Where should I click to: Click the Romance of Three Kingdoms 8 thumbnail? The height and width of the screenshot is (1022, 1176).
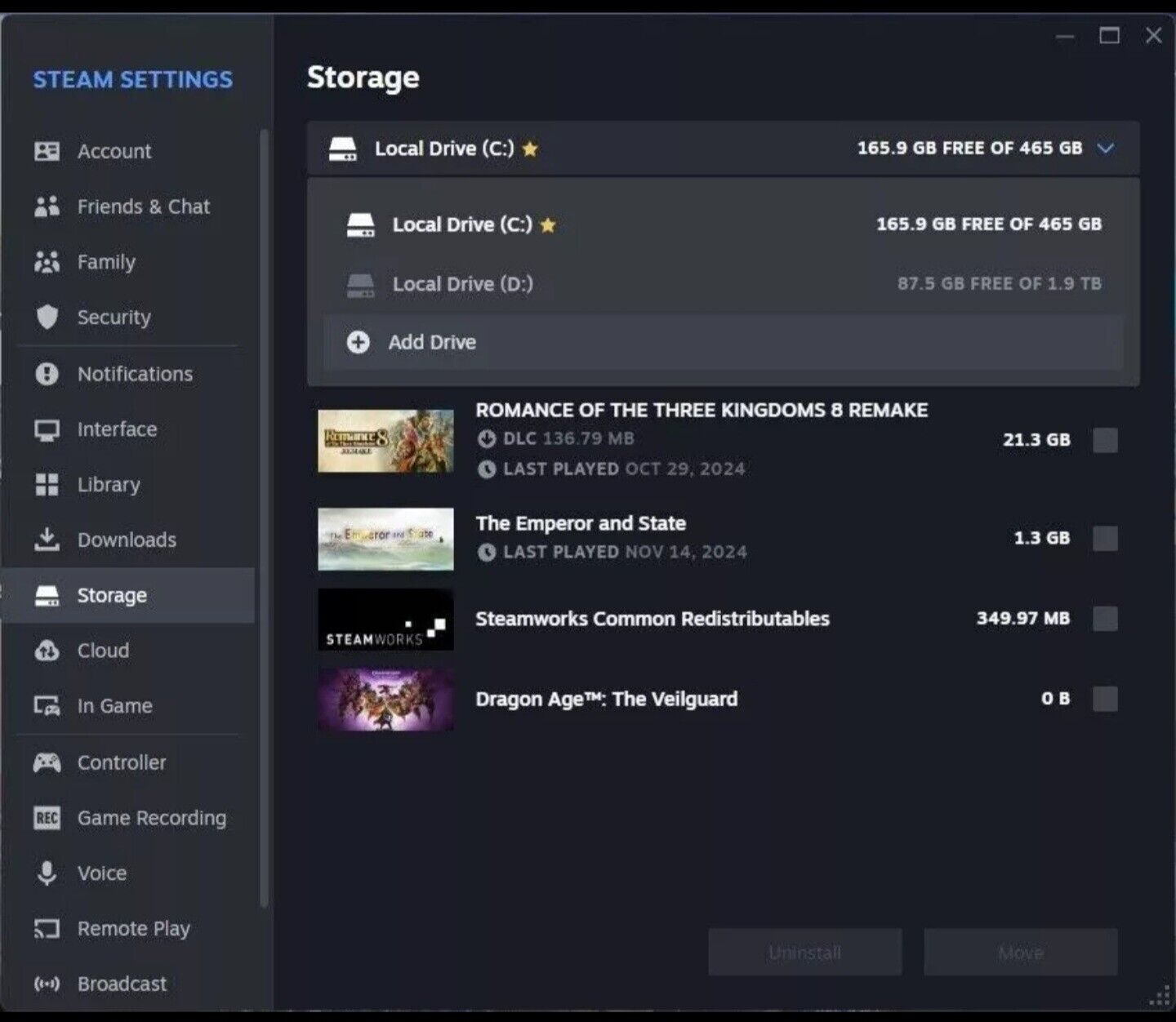click(385, 441)
